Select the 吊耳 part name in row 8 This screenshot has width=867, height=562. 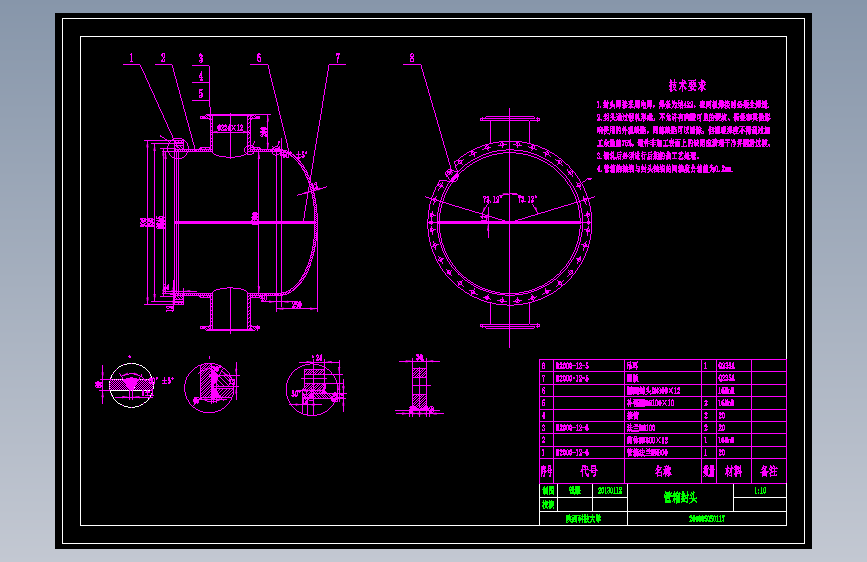pos(633,366)
